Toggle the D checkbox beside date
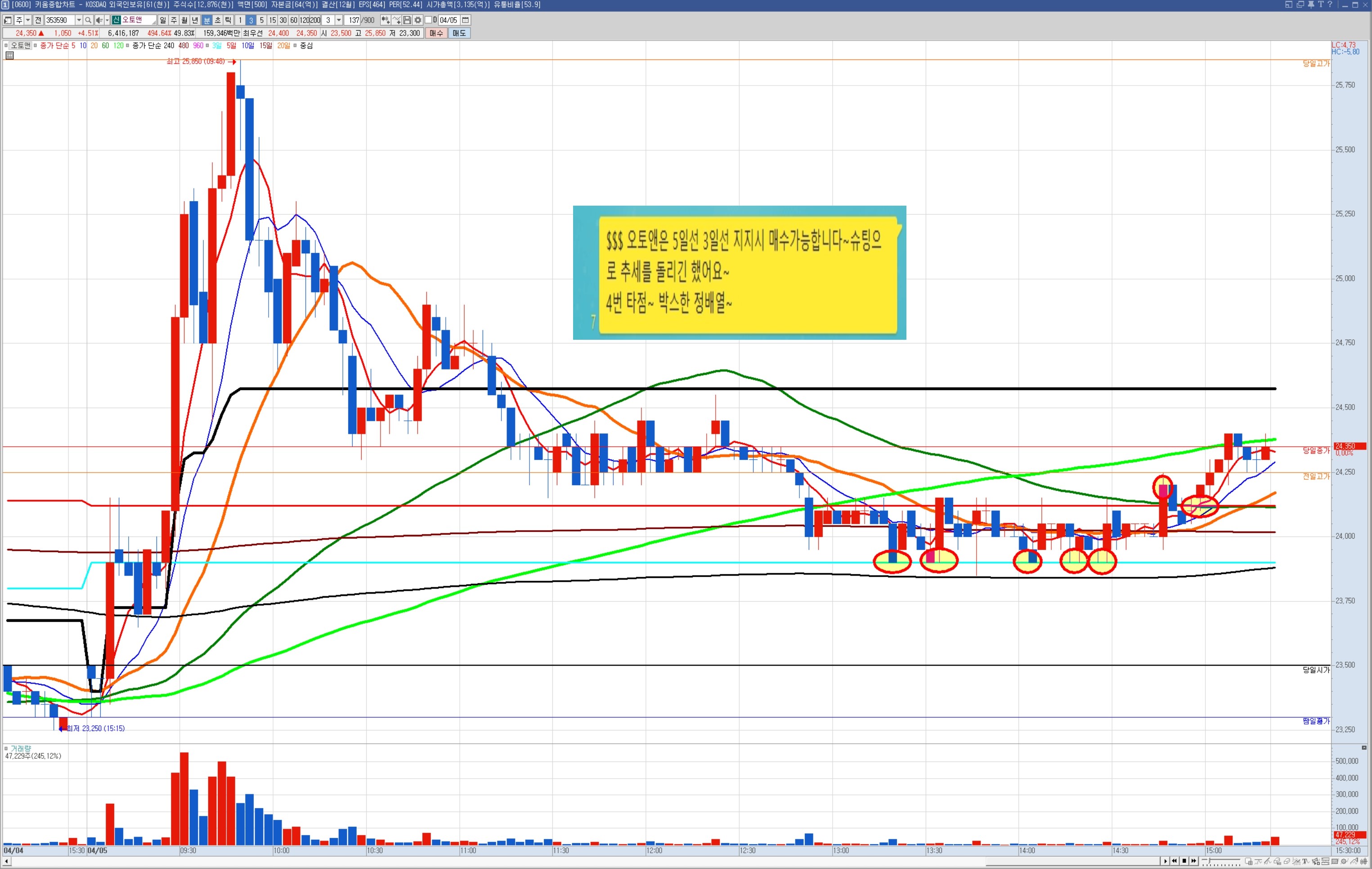This screenshot has width=1372, height=869. (428, 20)
